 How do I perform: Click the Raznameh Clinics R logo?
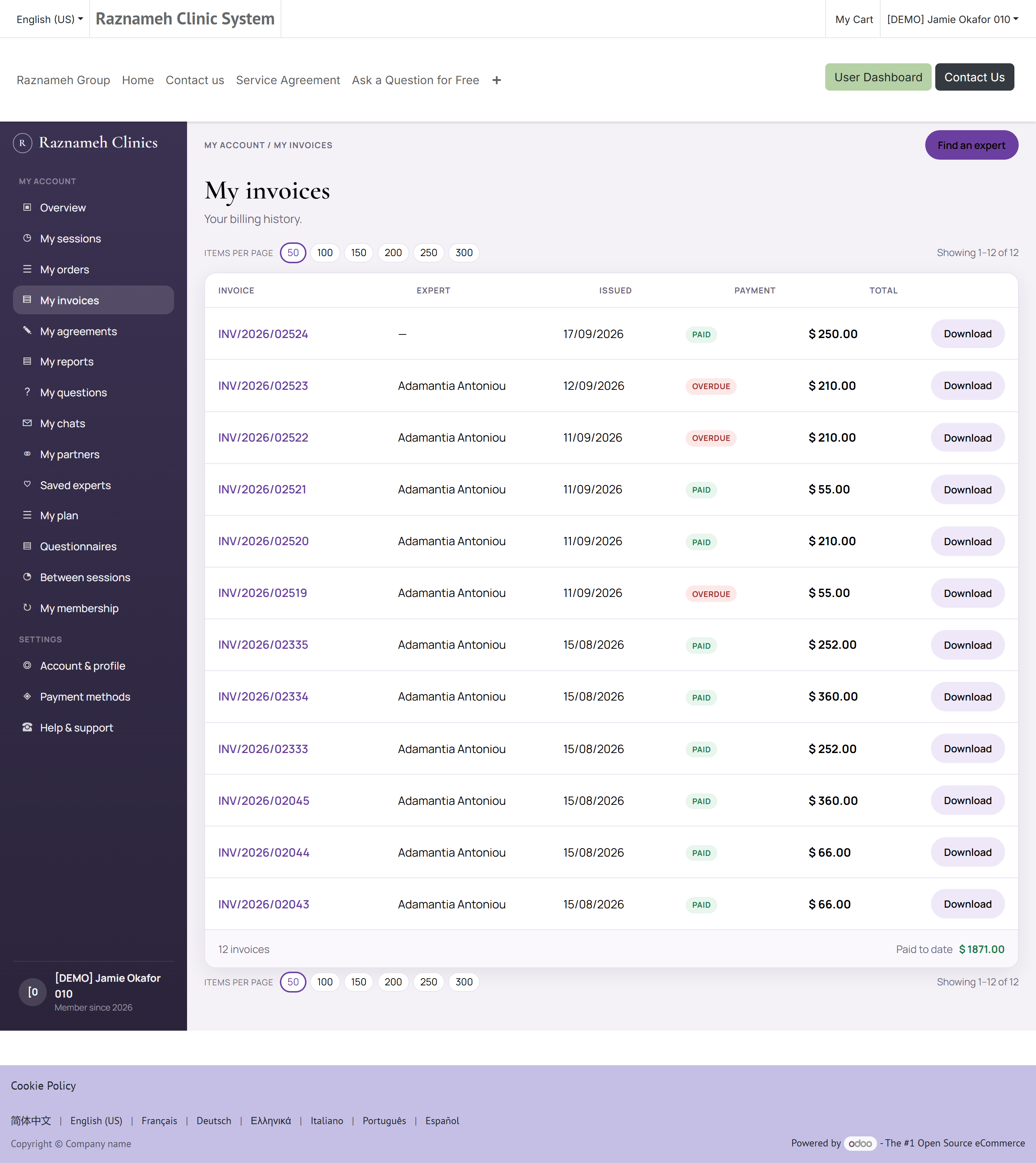click(22, 143)
